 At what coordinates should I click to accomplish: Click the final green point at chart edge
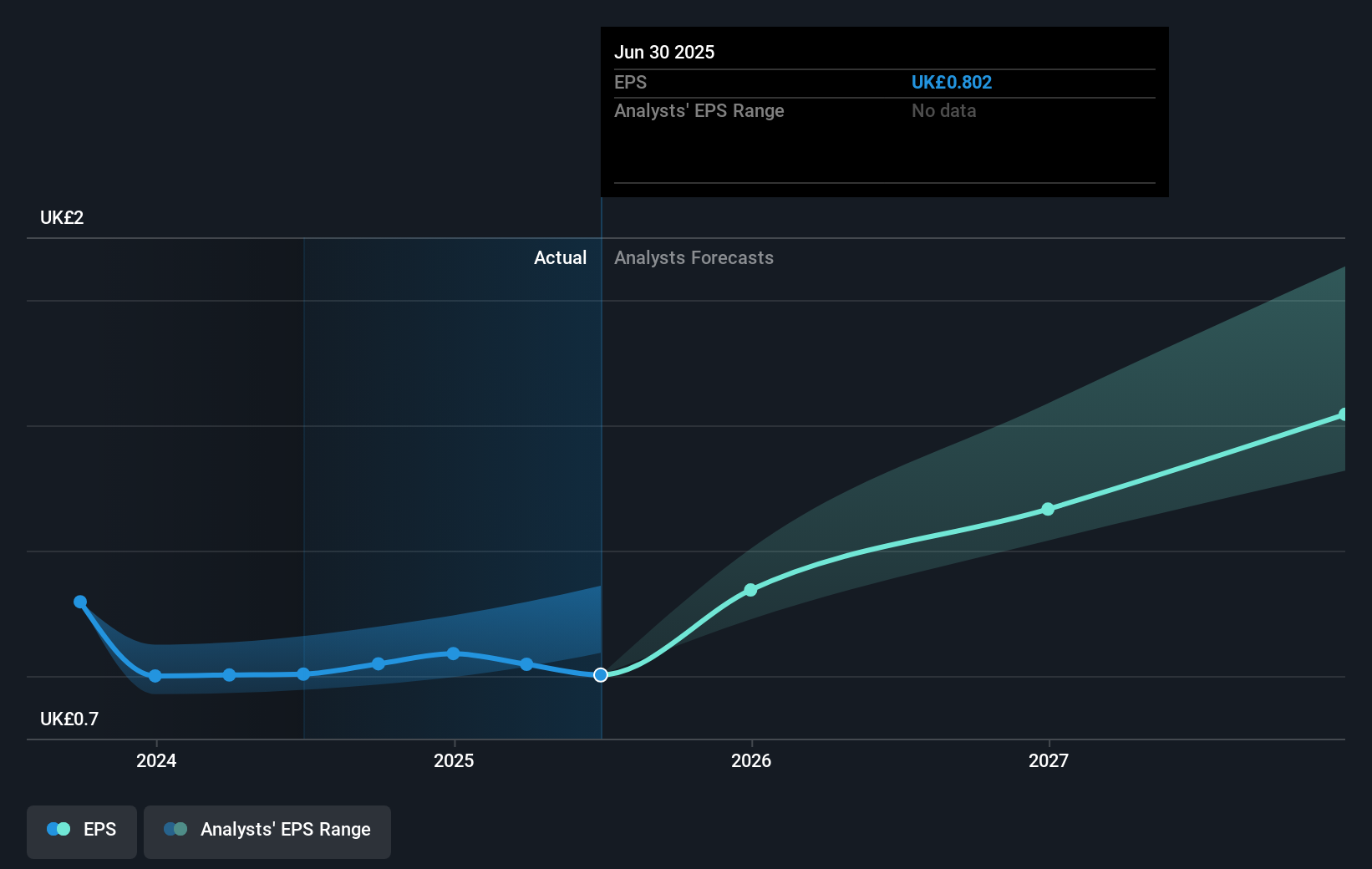[1343, 414]
